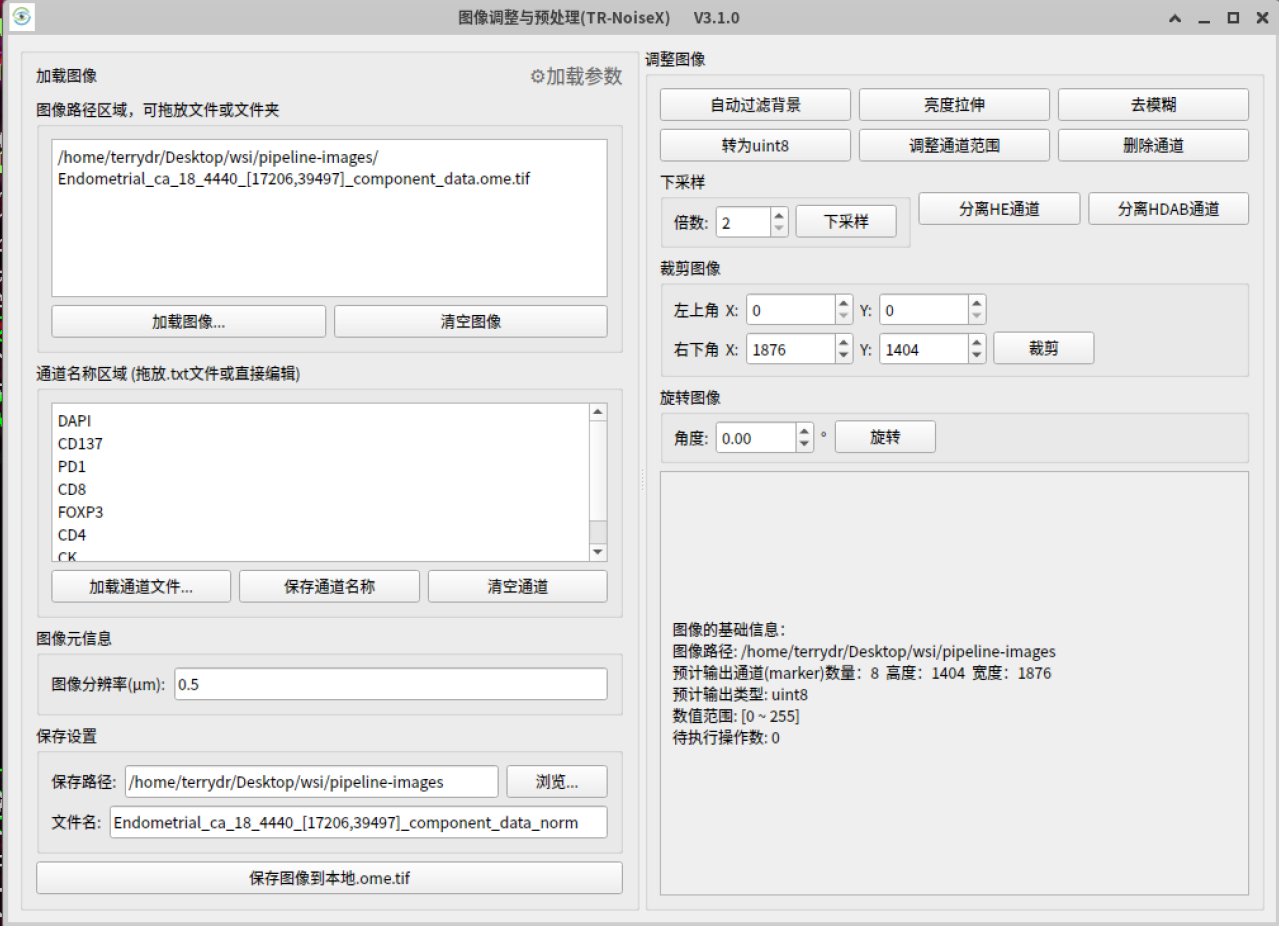Increase 倍数 value with up arrow
Viewport: 1279px width, 926px height.
coord(780,214)
